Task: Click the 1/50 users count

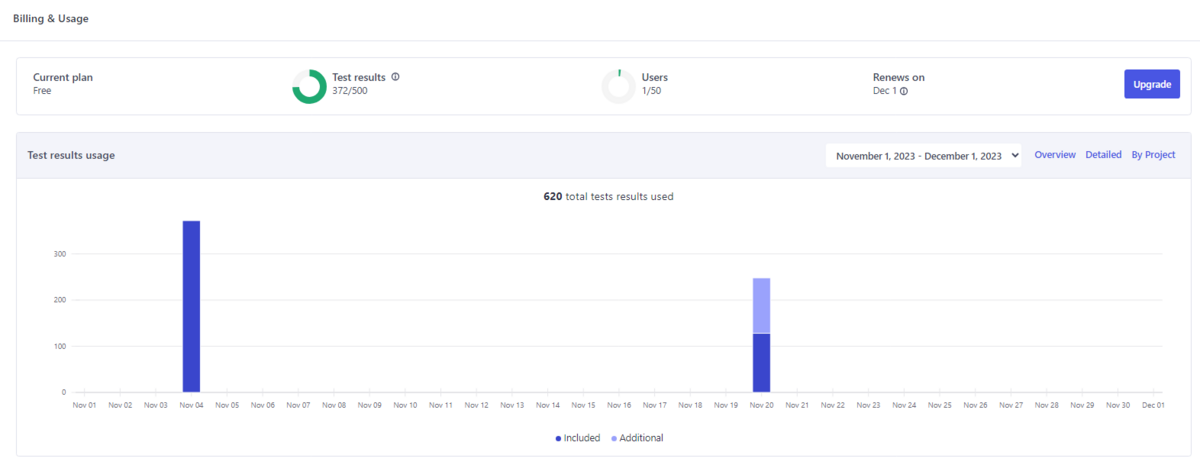Action: point(651,91)
